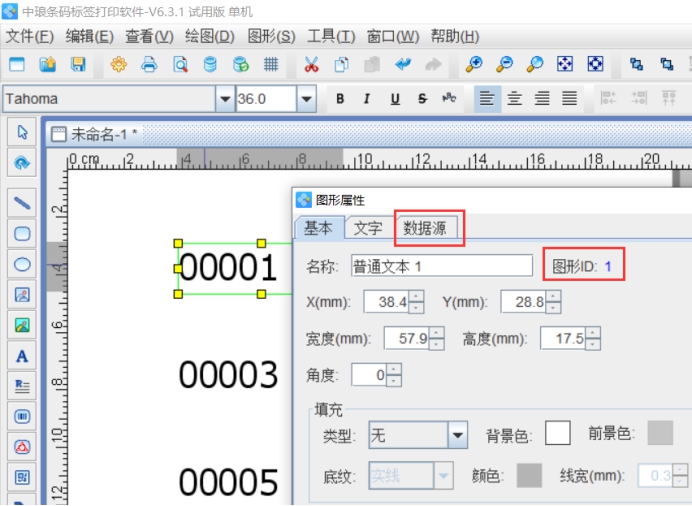The image size is (692, 506).
Task: Expand the fill 类型 dropdown
Action: (x=458, y=434)
